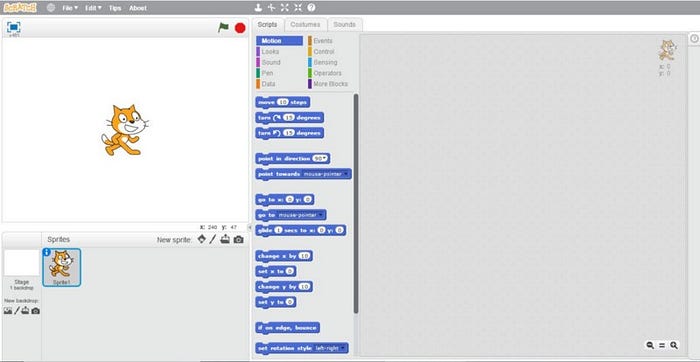Select the Grow sprite tool
The width and height of the screenshot is (700, 362).
pyautogui.click(x=285, y=8)
